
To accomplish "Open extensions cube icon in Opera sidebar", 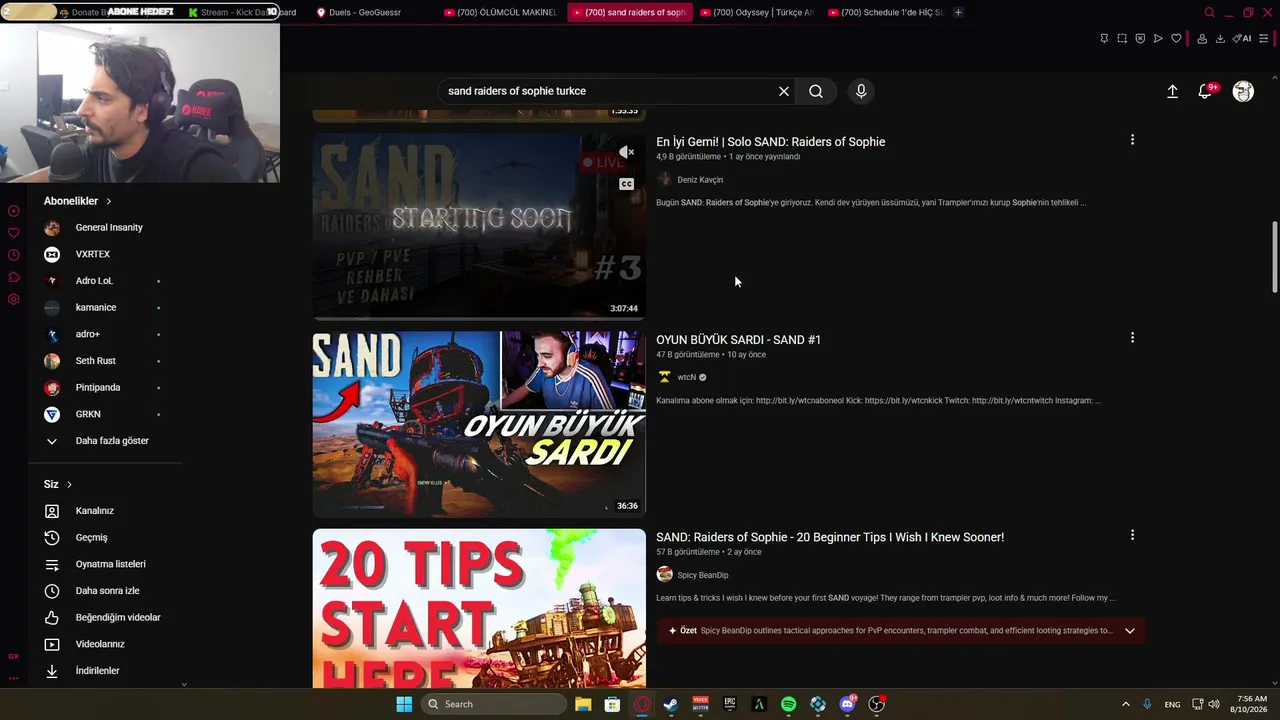I will tap(14, 277).
